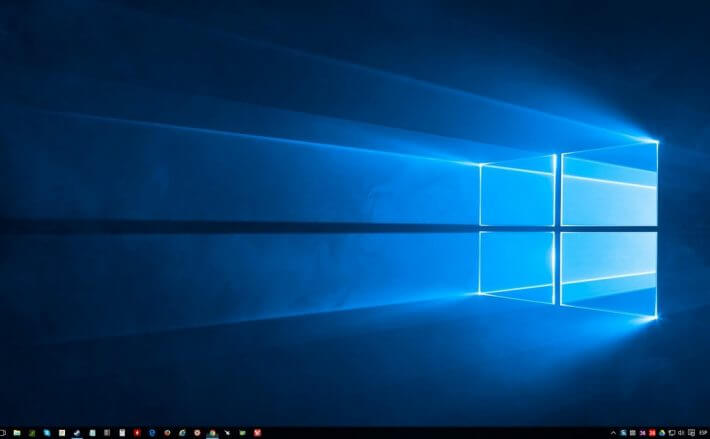Launch Steam from the taskbar
The height and width of the screenshot is (439, 710).
point(77,433)
